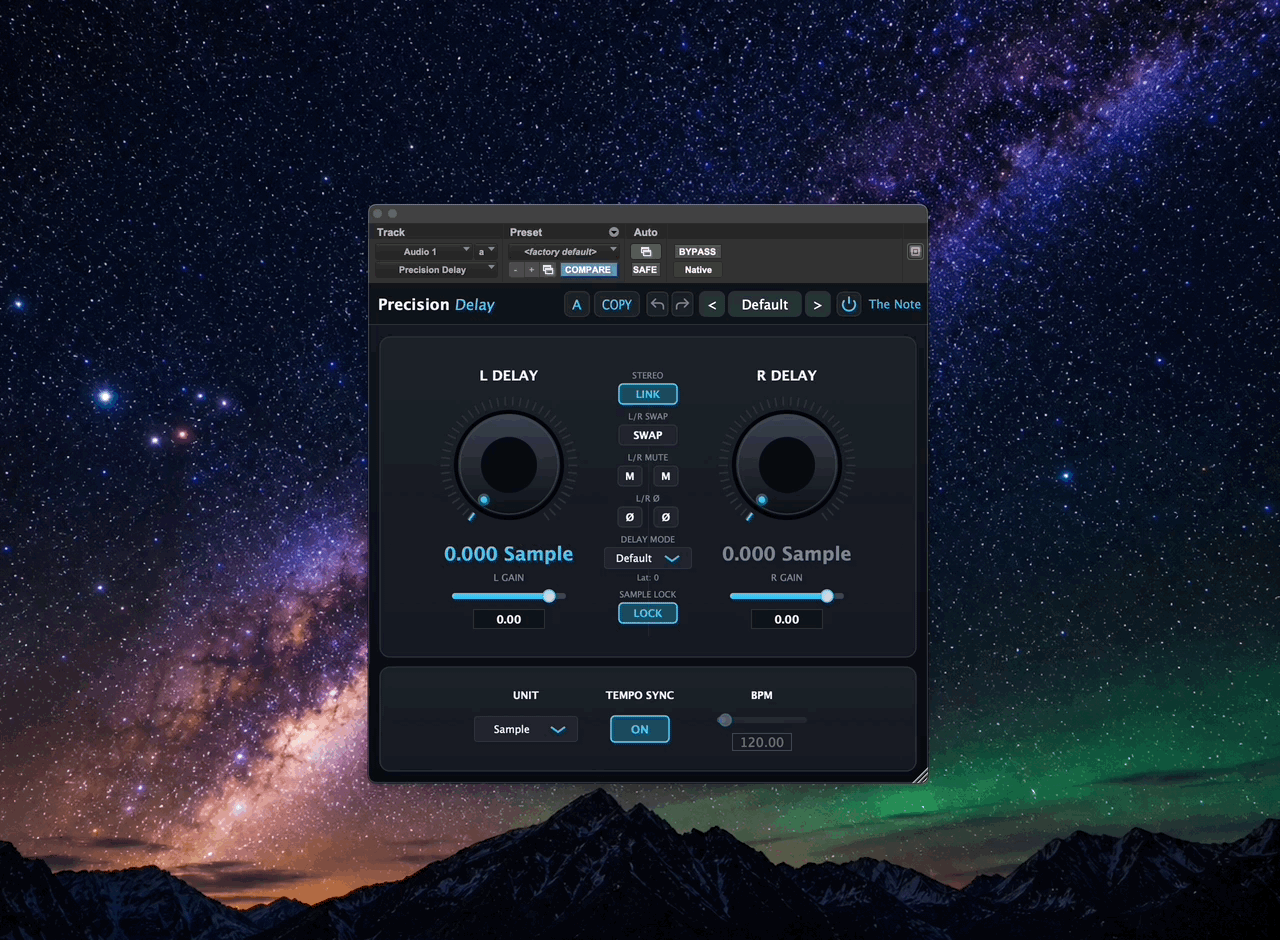1280x940 pixels.
Task: Click The Note link
Action: (895, 305)
